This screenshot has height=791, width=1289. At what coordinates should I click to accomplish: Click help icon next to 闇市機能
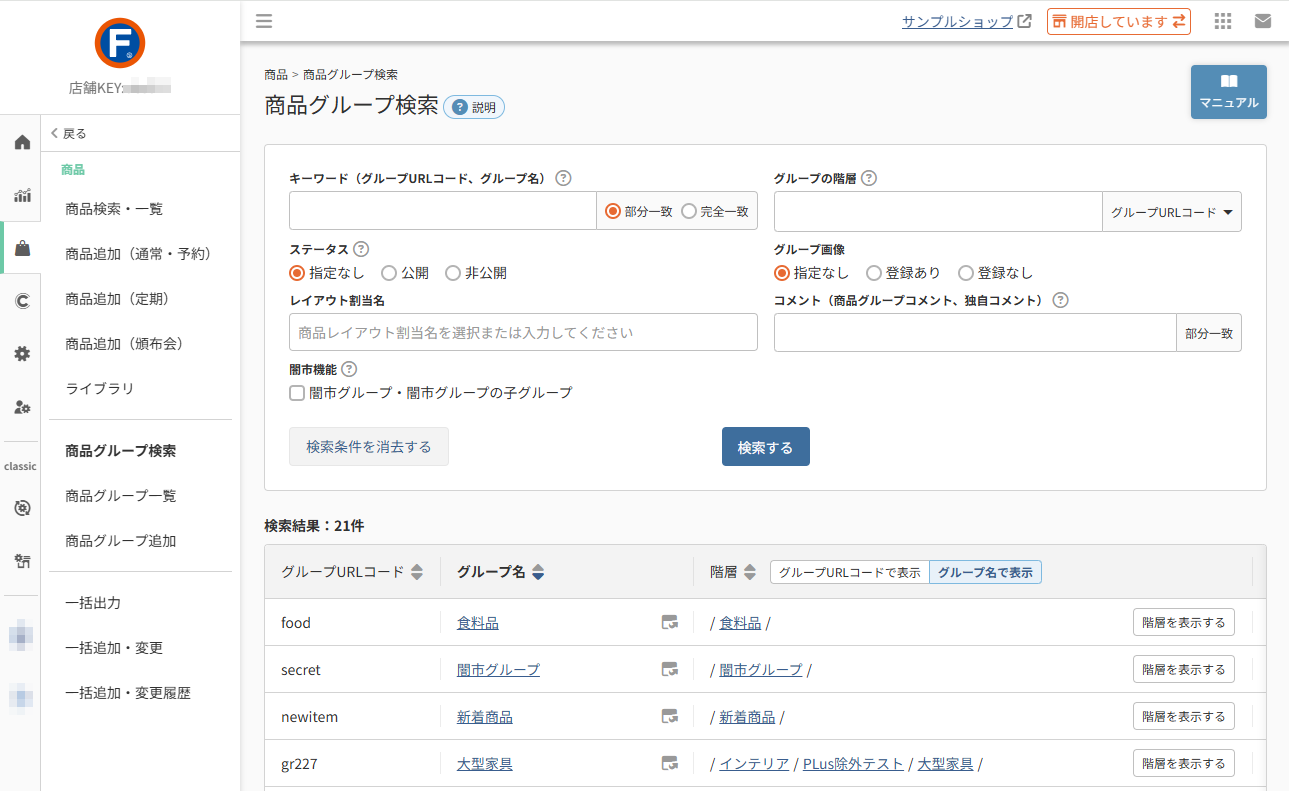coord(349,369)
